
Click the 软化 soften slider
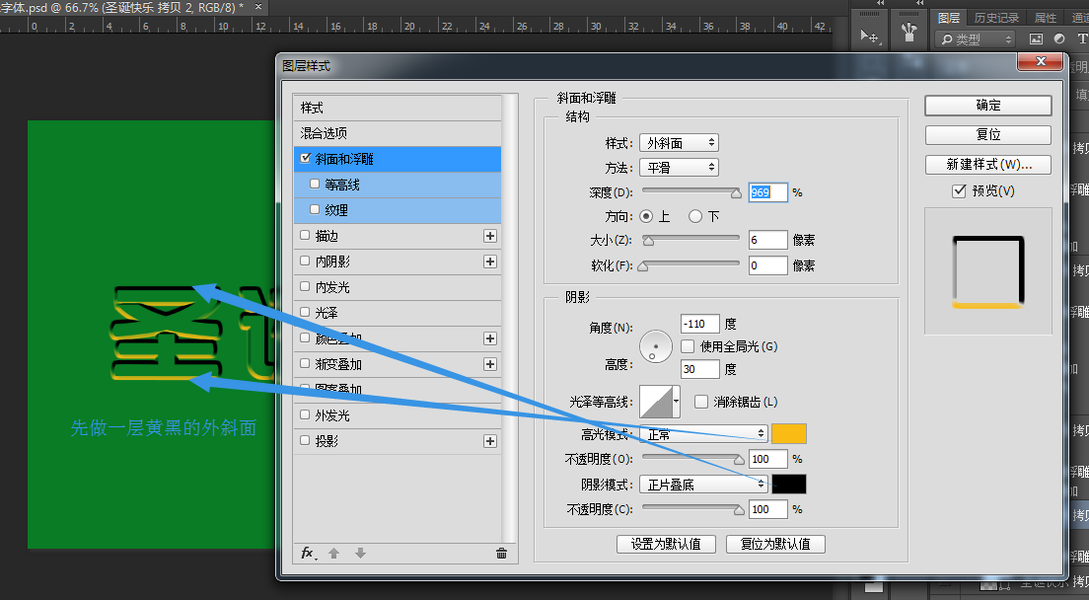691,265
